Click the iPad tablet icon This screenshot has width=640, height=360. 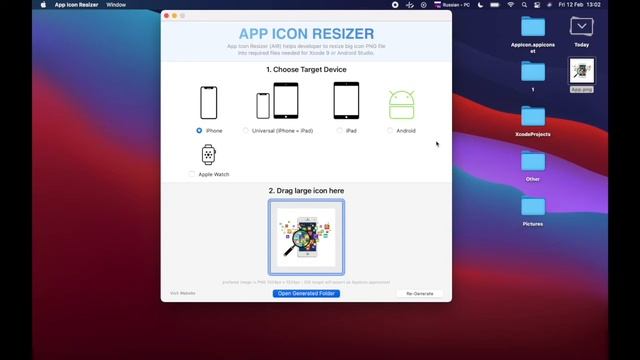(347, 100)
